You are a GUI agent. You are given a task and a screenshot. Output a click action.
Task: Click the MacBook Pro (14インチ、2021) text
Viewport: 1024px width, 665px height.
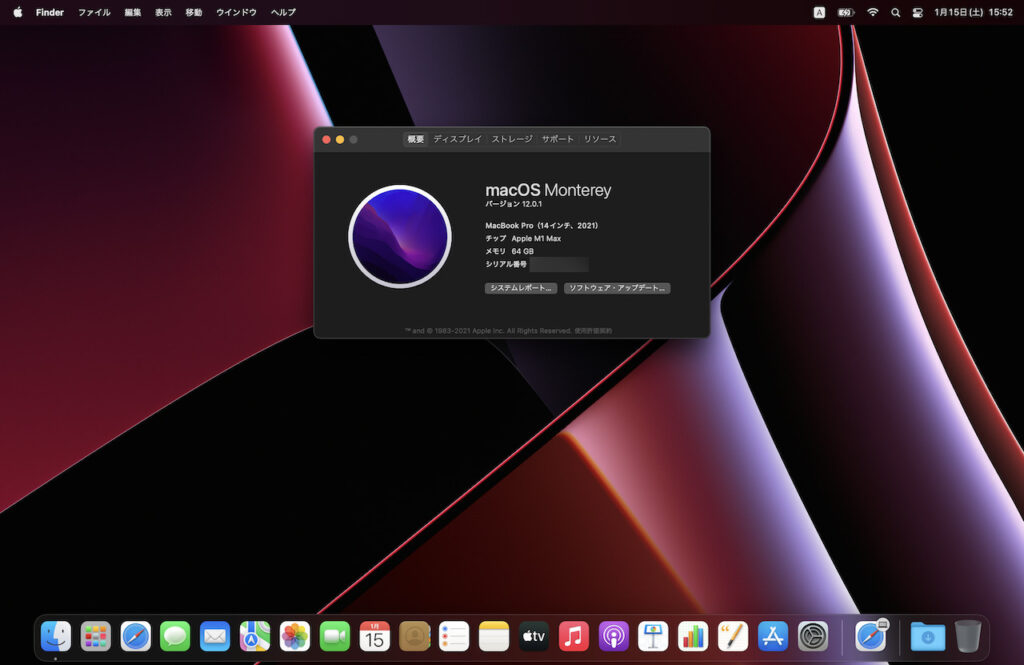coord(541,225)
